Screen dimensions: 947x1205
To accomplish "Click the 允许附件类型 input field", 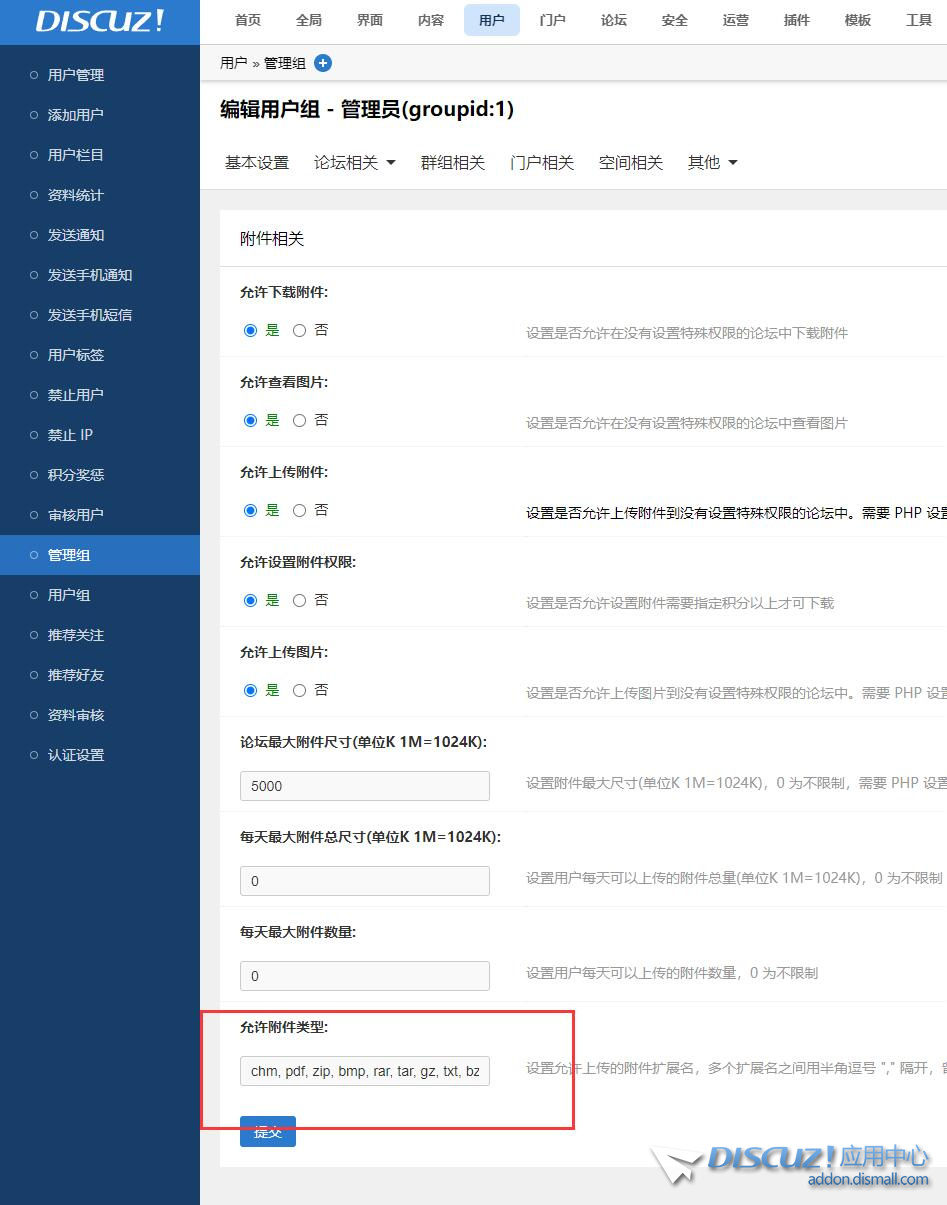I will [x=364, y=1071].
